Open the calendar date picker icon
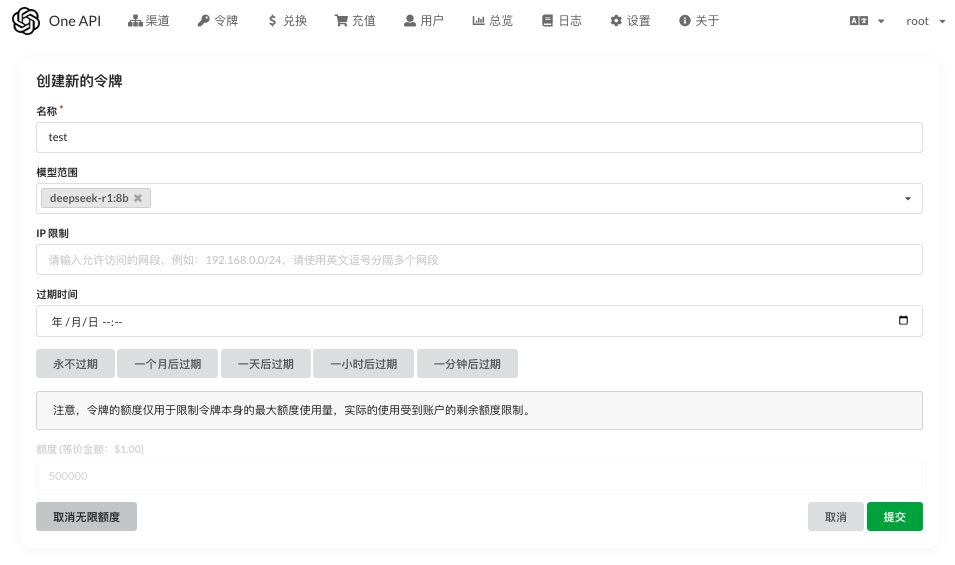The height and width of the screenshot is (565, 955). tap(903, 320)
